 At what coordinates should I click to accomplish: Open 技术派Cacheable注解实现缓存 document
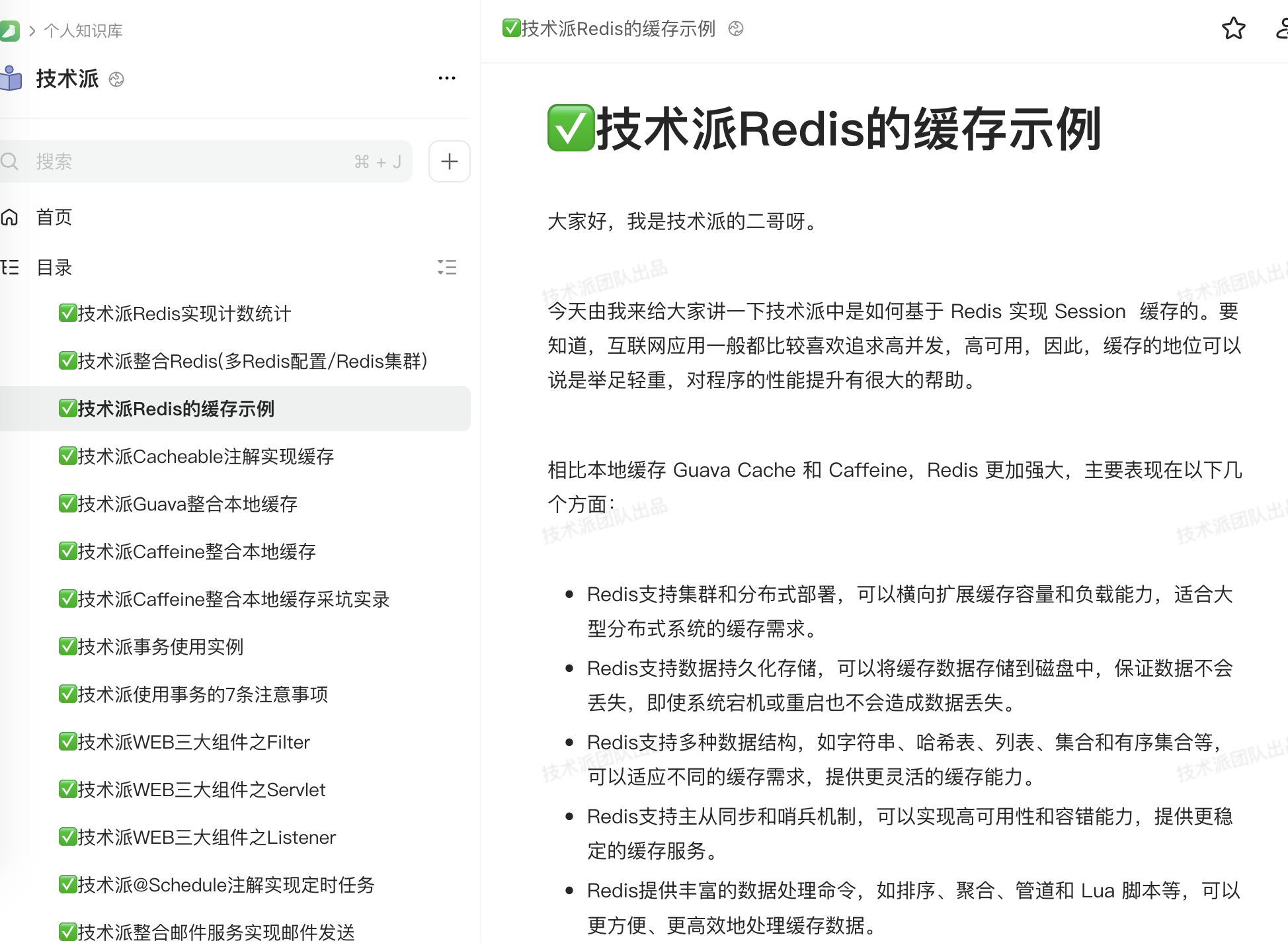click(197, 456)
